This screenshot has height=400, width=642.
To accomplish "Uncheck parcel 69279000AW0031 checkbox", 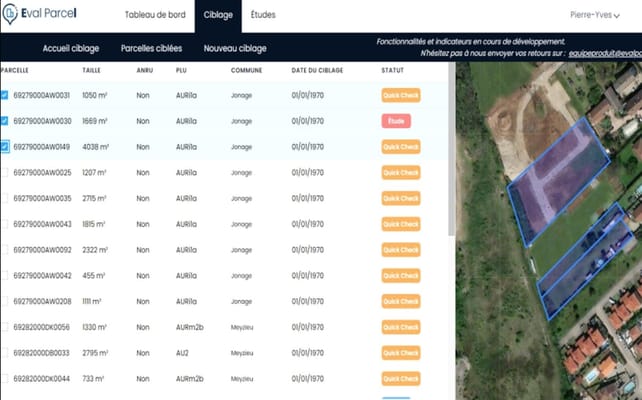I will pos(5,95).
